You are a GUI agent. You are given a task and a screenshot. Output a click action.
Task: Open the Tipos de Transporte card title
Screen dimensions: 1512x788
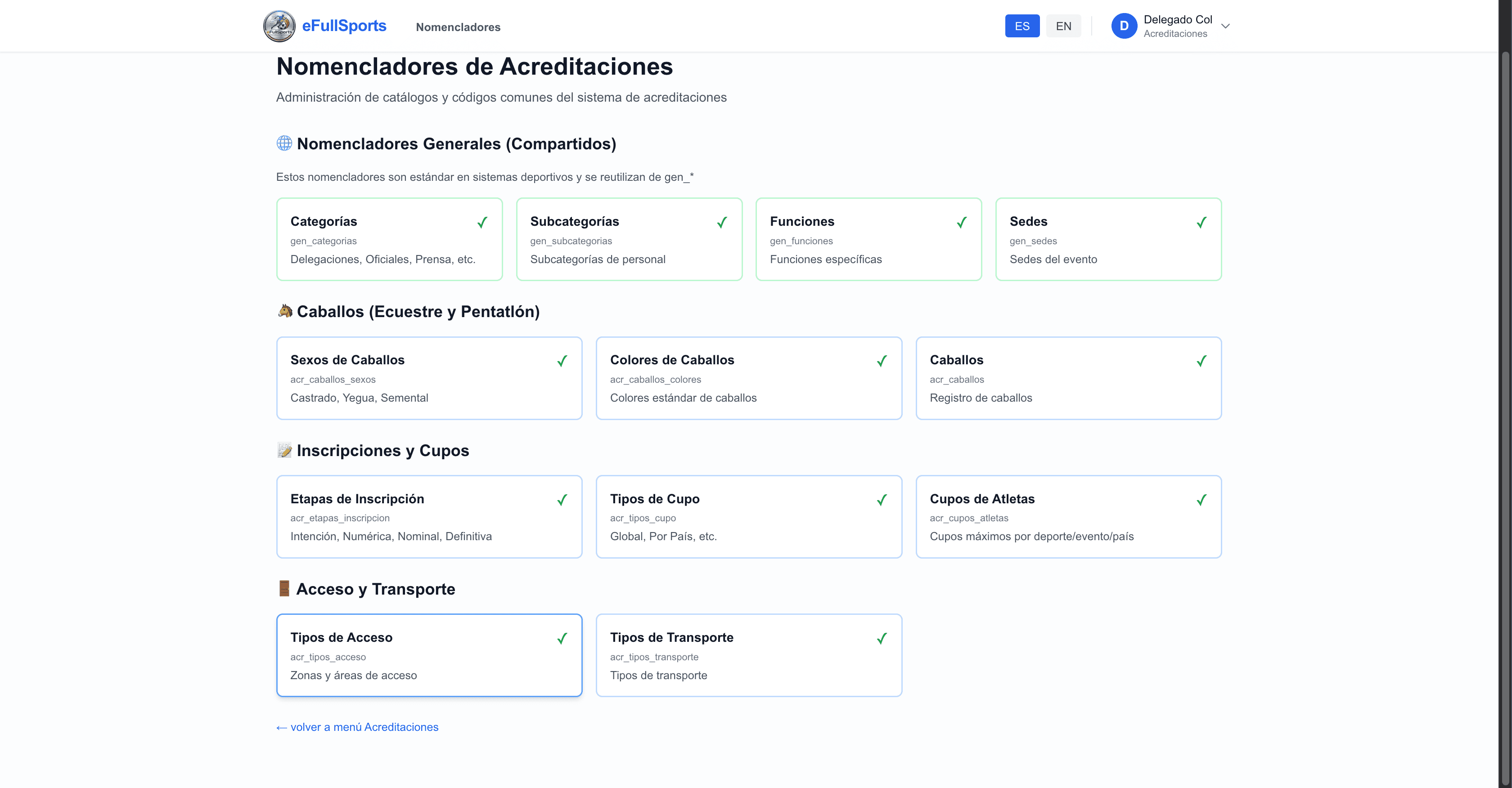(671, 637)
